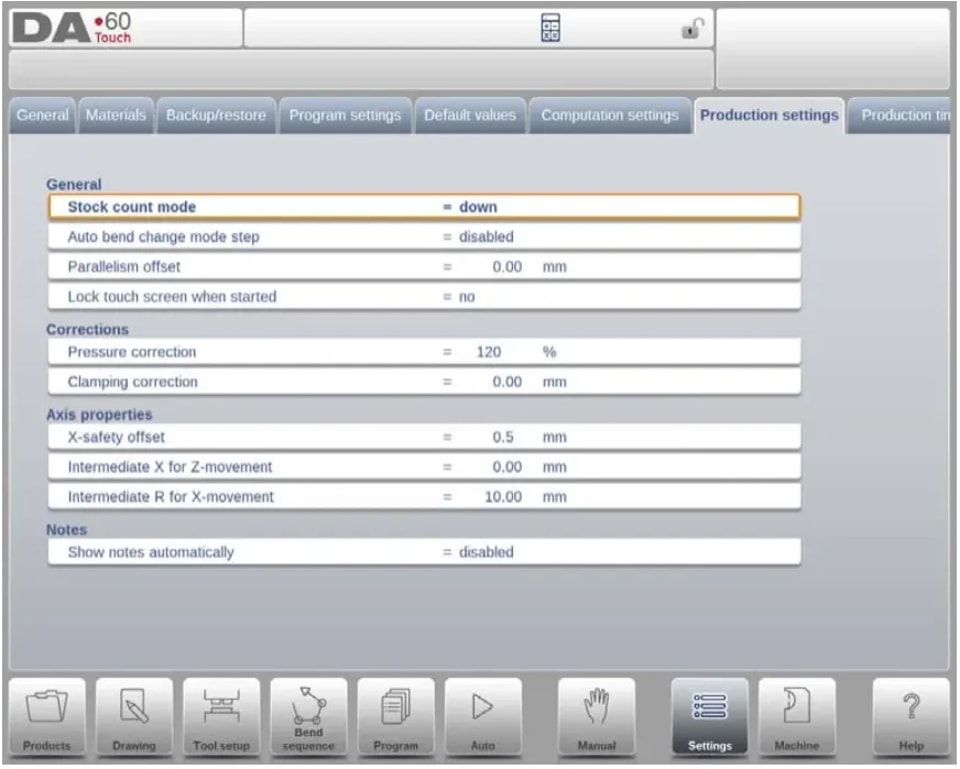
Task: Edit the Parallelism offset value
Action: click(x=424, y=267)
